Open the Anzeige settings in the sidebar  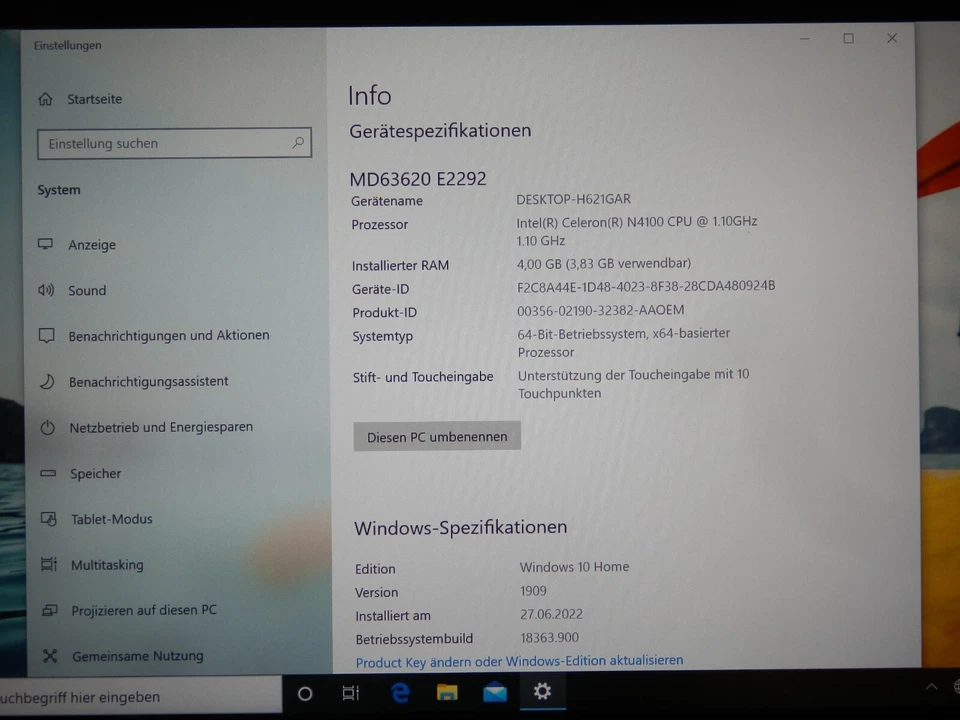92,245
